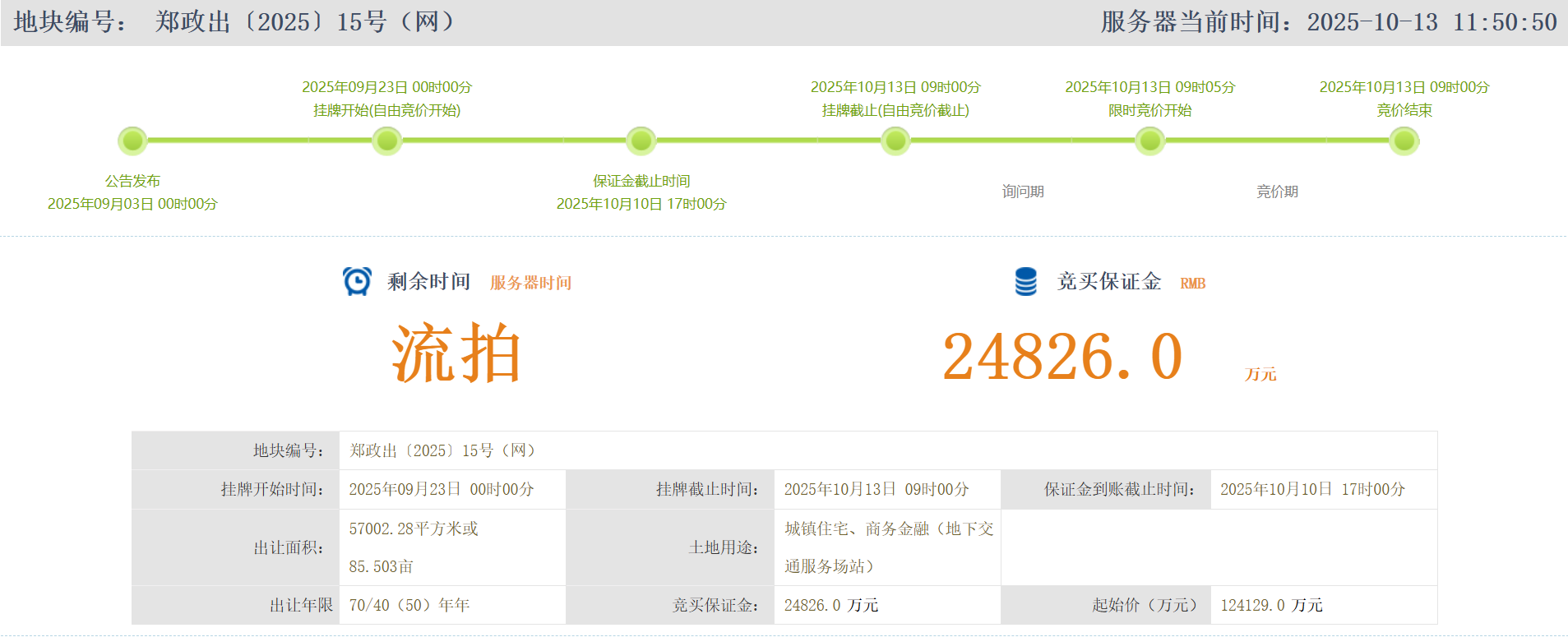Click the 挂牌截止 timeline node

[x=895, y=141]
